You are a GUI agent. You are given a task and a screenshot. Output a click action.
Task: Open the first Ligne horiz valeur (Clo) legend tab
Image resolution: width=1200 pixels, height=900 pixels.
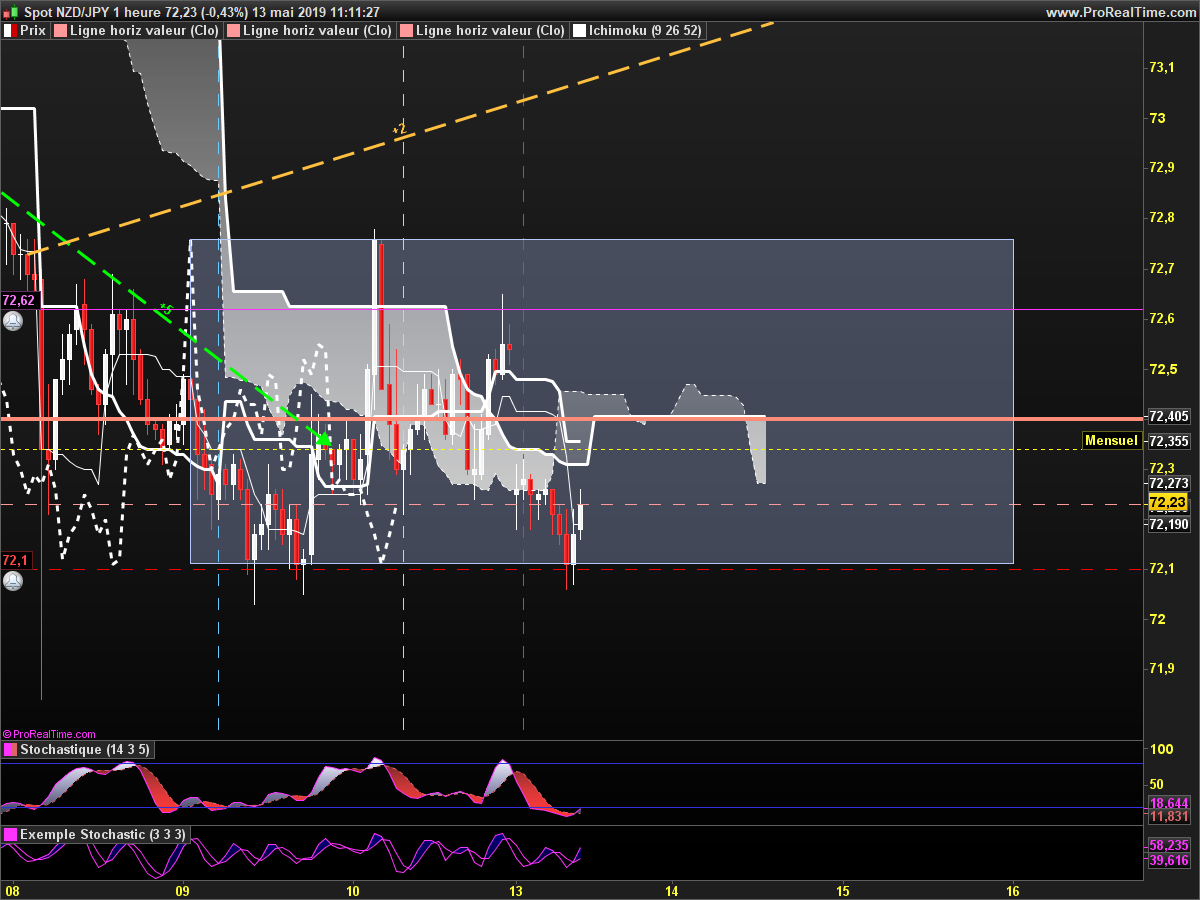[137, 31]
